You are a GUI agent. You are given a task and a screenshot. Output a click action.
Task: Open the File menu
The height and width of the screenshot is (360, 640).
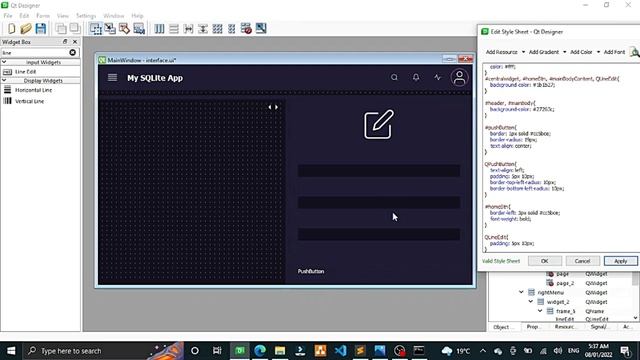click(x=8, y=16)
